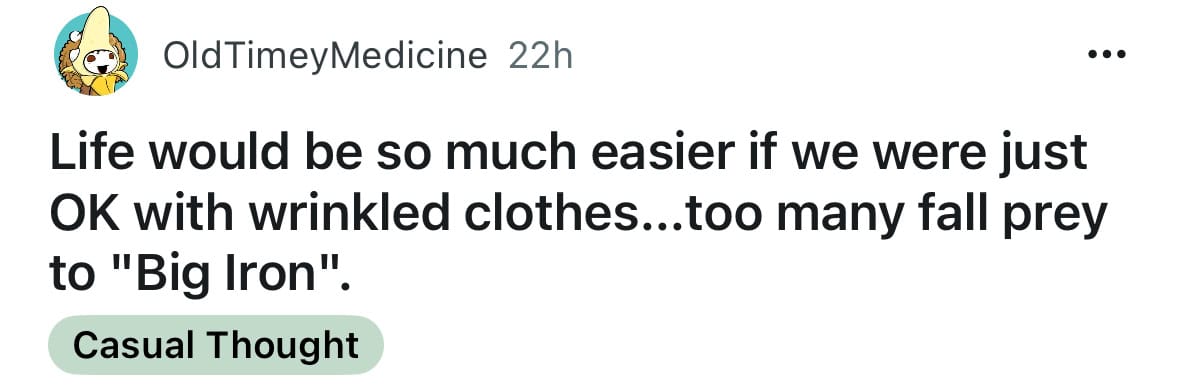Click the leftmost dot of the overflow icon
1179x386 pixels.
[1094, 54]
